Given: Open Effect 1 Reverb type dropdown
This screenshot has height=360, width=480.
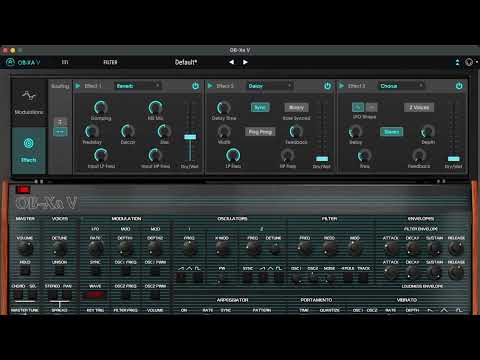Looking at the screenshot, I should pyautogui.click(x=138, y=86).
